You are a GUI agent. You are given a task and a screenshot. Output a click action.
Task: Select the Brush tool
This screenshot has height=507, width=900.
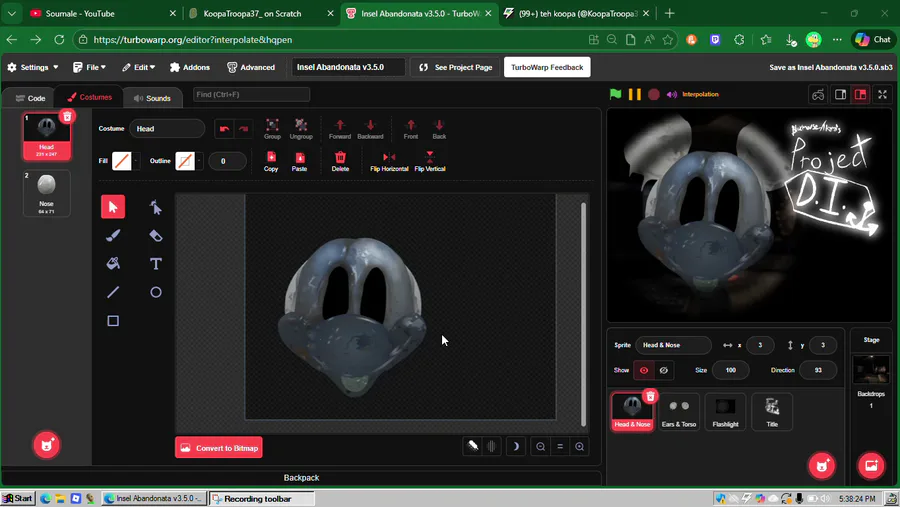click(x=113, y=235)
